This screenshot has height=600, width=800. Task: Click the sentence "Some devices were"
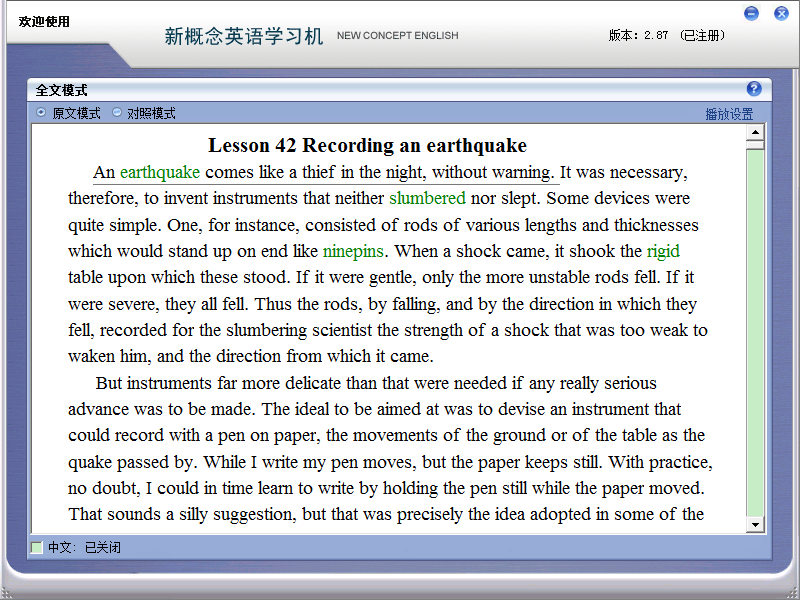tap(618, 198)
